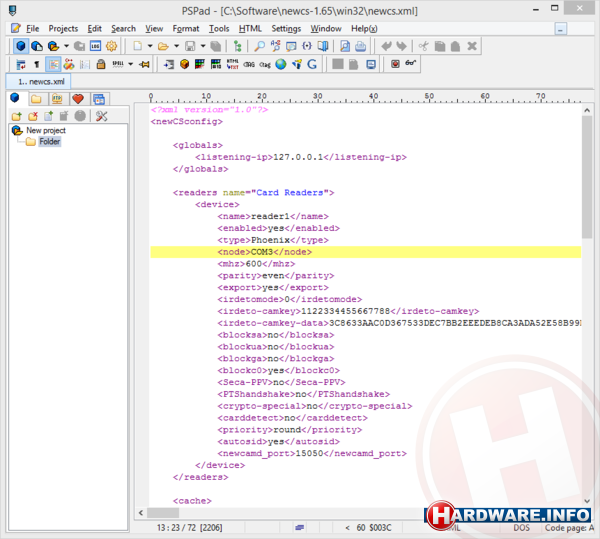Toggle the line numbers toolbar button
Viewport: 600px width, 539px height.
coord(85,64)
